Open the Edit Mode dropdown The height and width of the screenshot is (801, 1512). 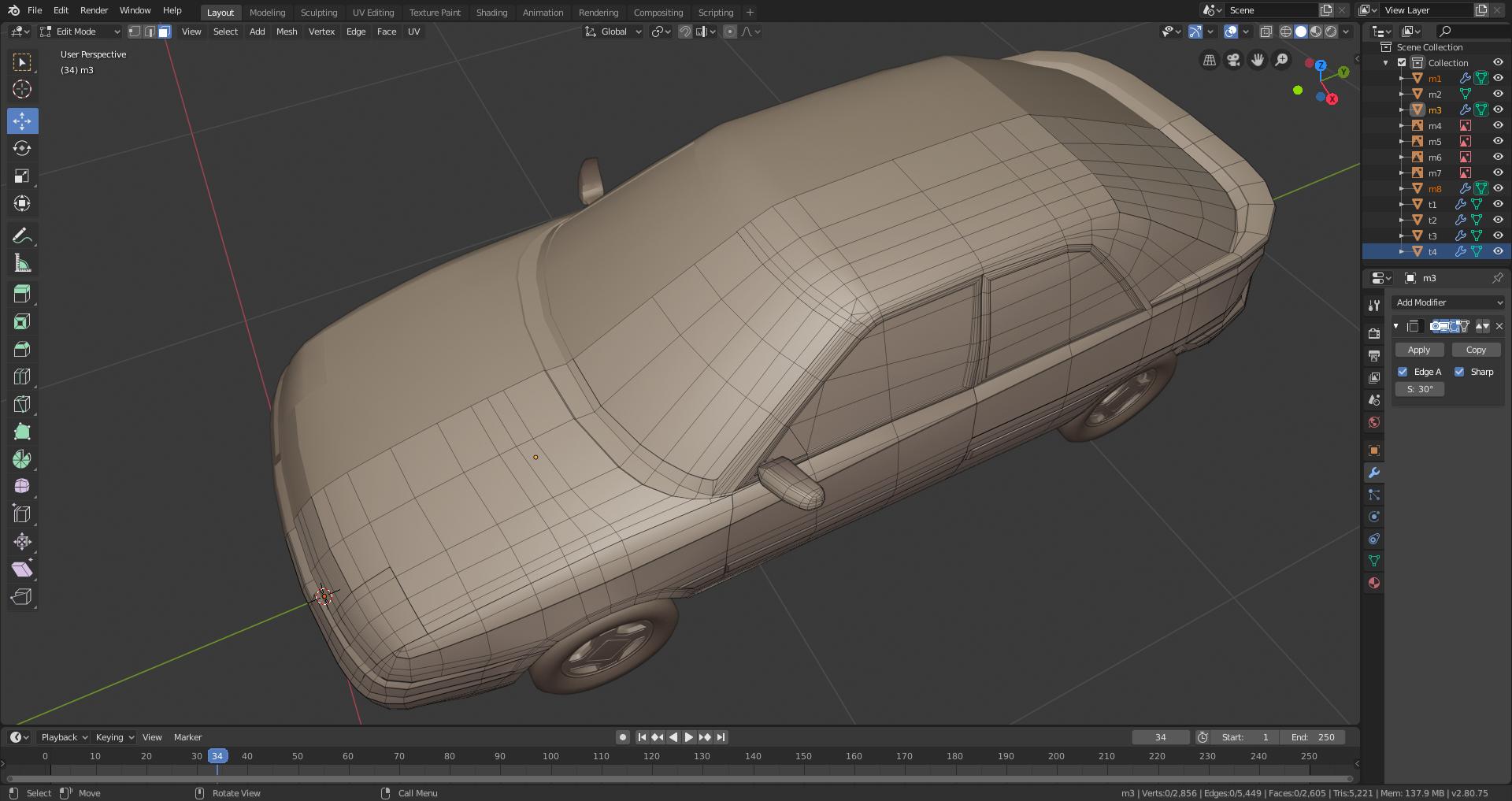[x=80, y=32]
